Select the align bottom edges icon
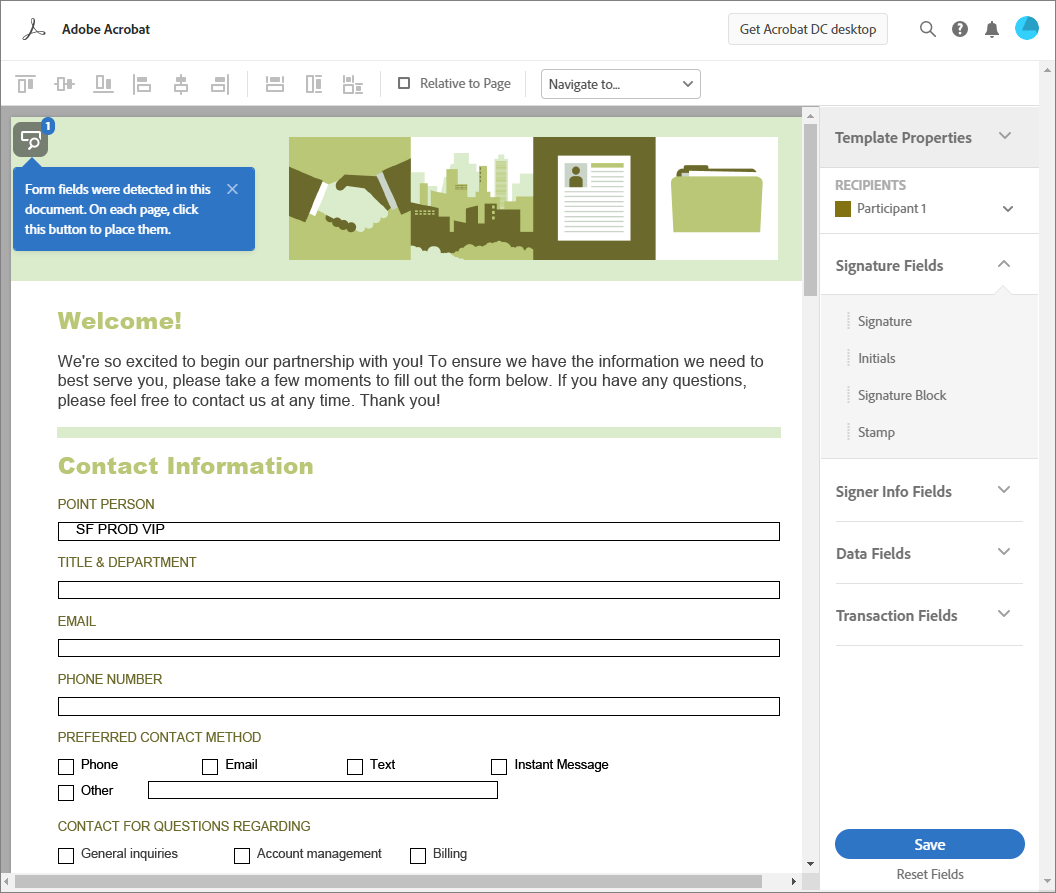Viewport: 1056px width, 893px height. click(x=103, y=84)
